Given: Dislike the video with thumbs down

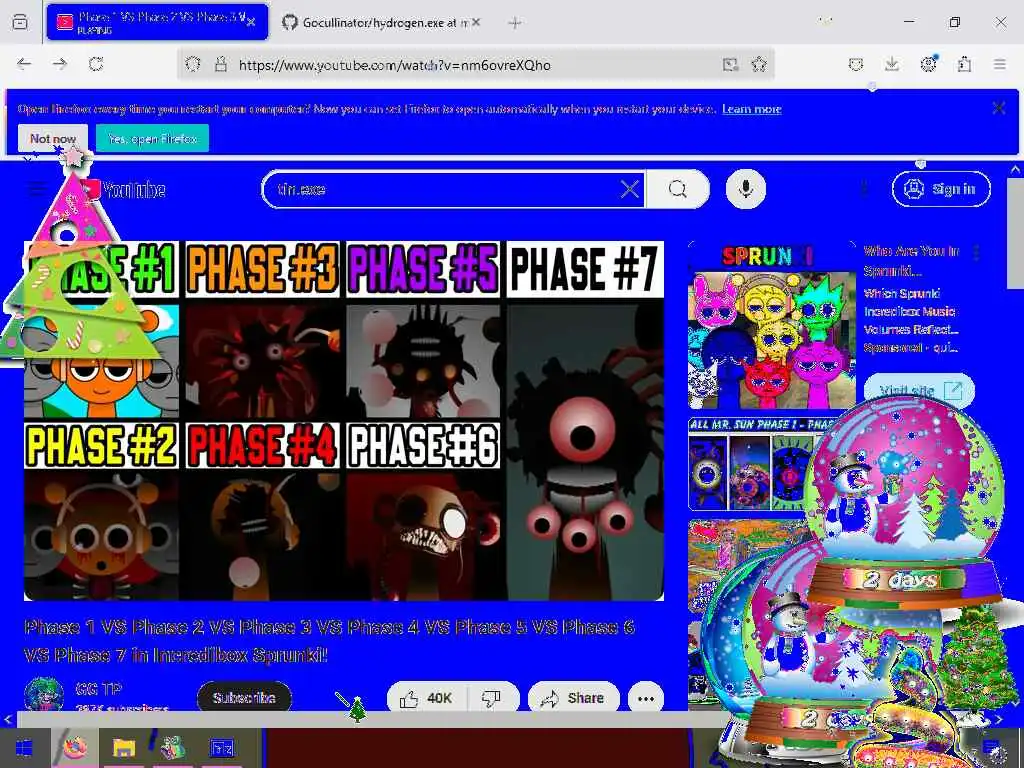Looking at the screenshot, I should 492,698.
